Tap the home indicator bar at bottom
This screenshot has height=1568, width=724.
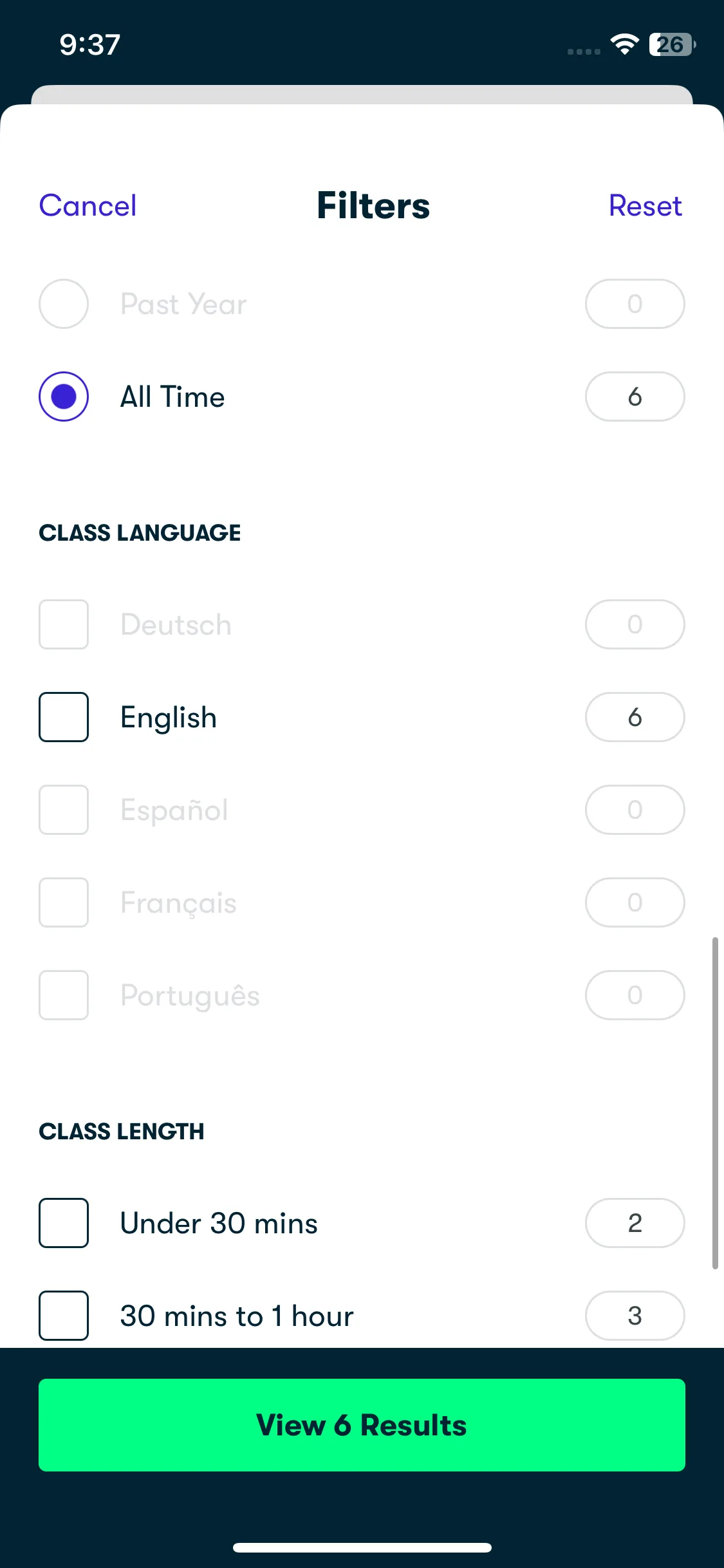362,1547
